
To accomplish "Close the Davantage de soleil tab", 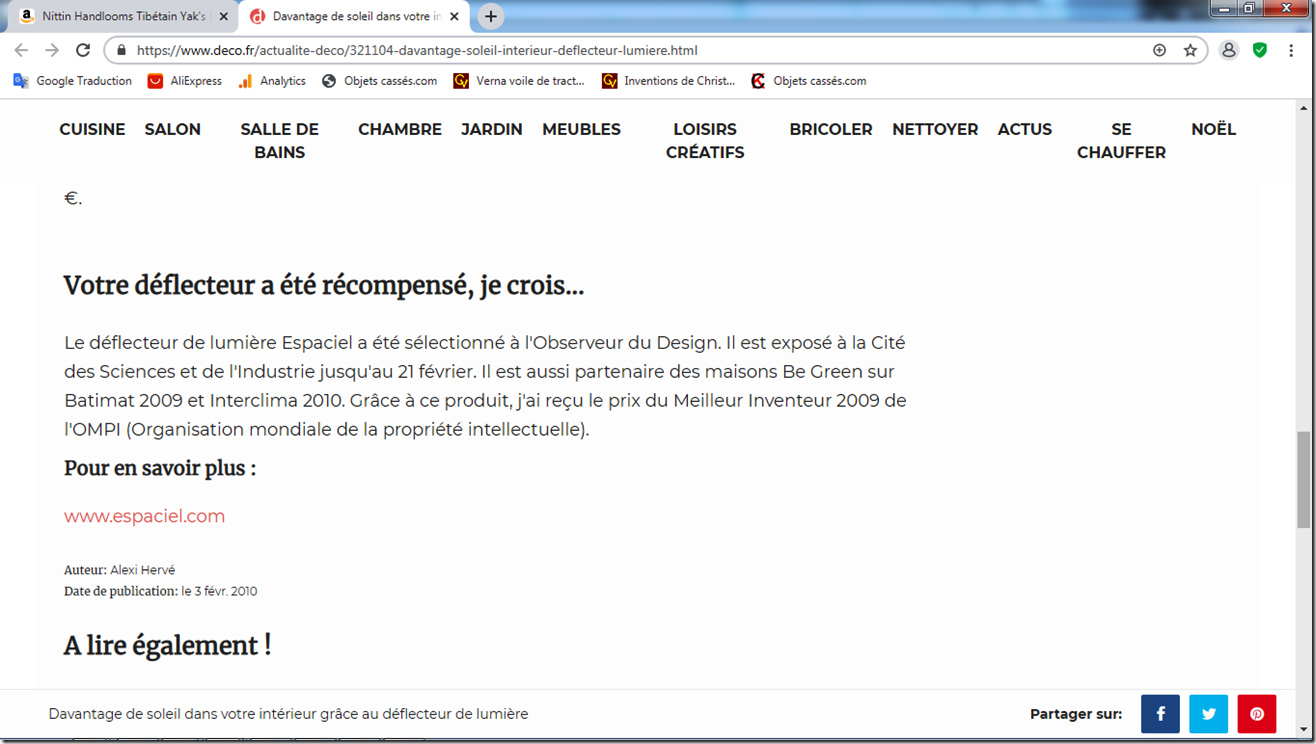I will pos(454,16).
